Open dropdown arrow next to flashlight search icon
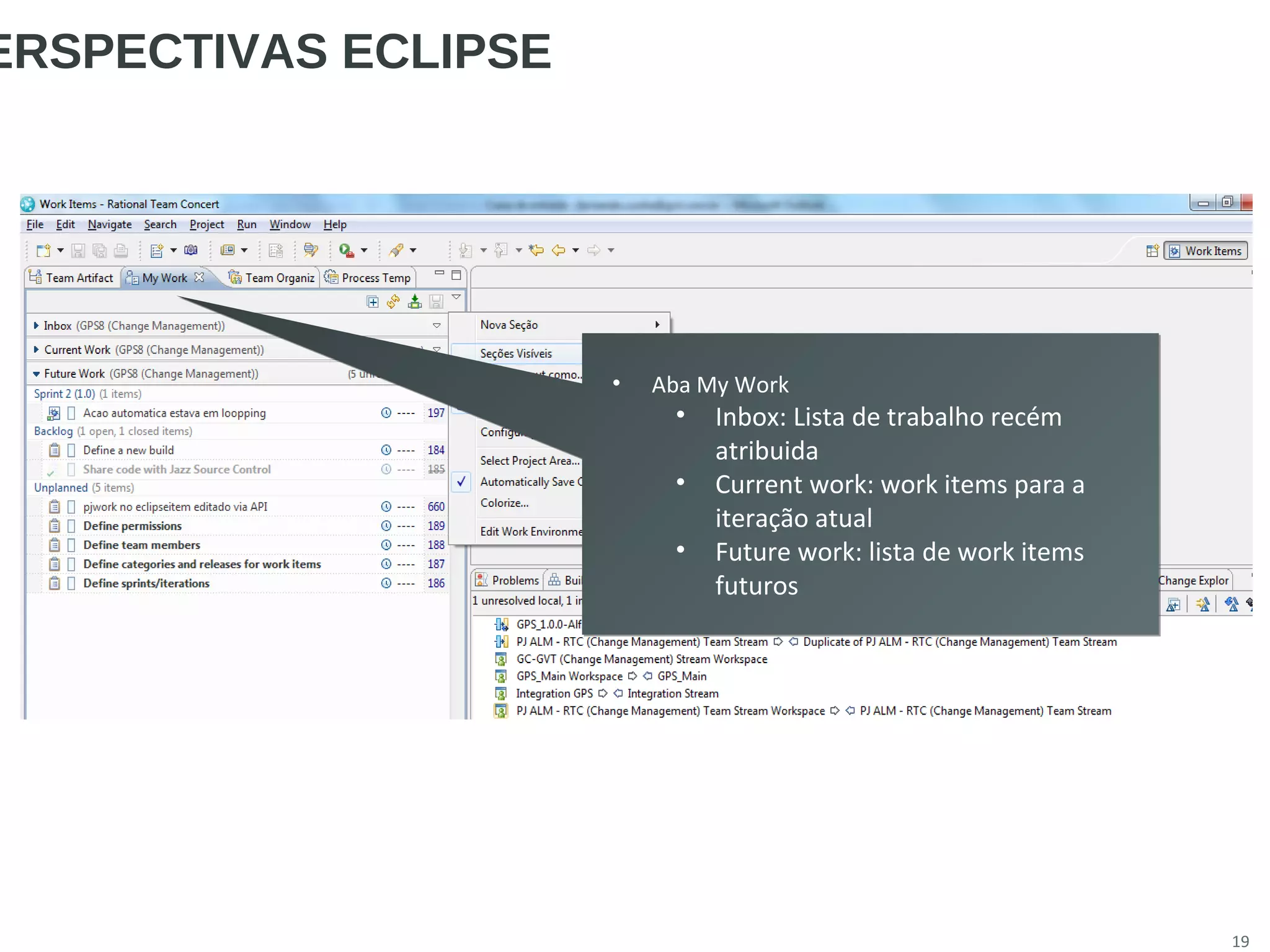This screenshot has width=1270, height=952. pyautogui.click(x=413, y=250)
